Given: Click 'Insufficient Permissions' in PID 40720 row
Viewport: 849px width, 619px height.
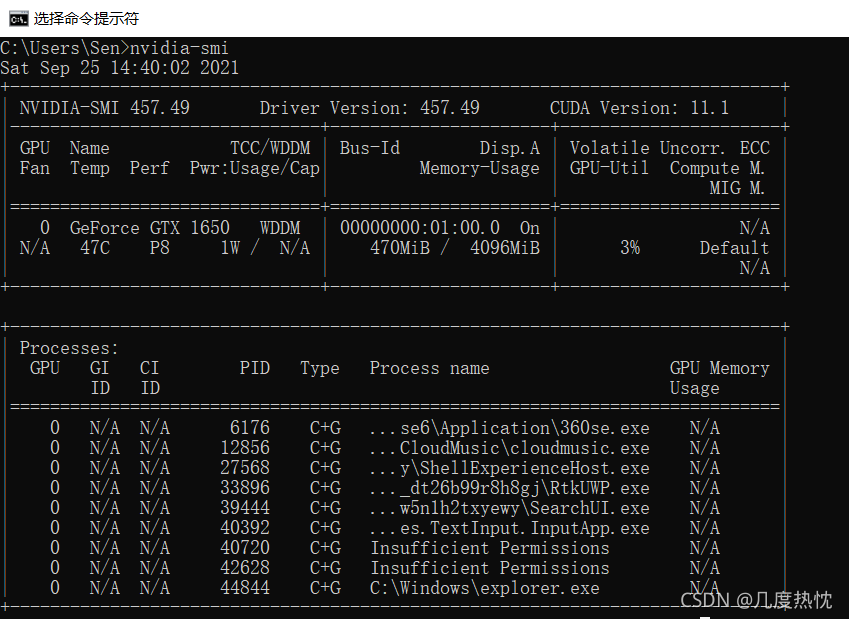Looking at the screenshot, I should pos(490,548).
